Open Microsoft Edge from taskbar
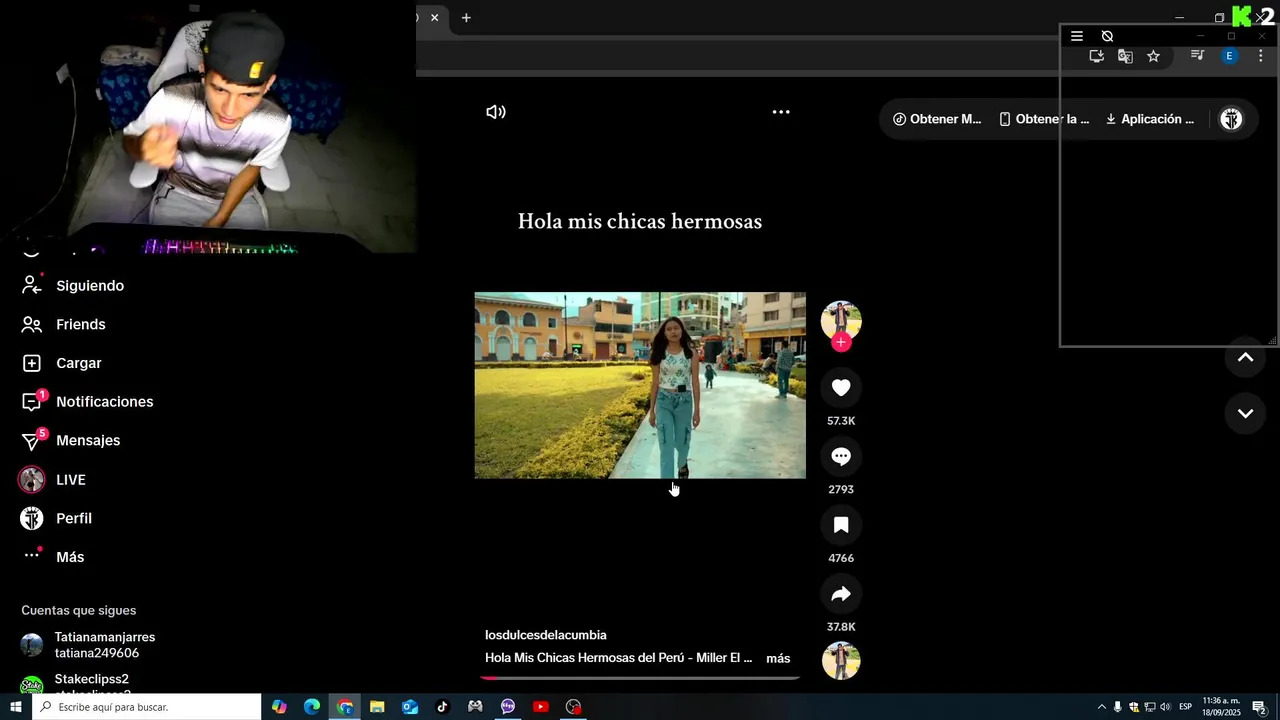 (312, 707)
